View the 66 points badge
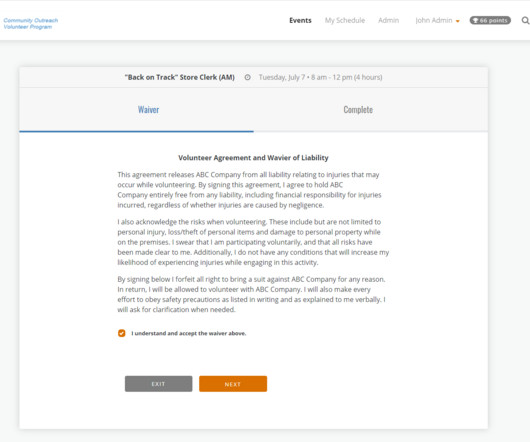The width and height of the screenshot is (530, 442). coord(490,21)
